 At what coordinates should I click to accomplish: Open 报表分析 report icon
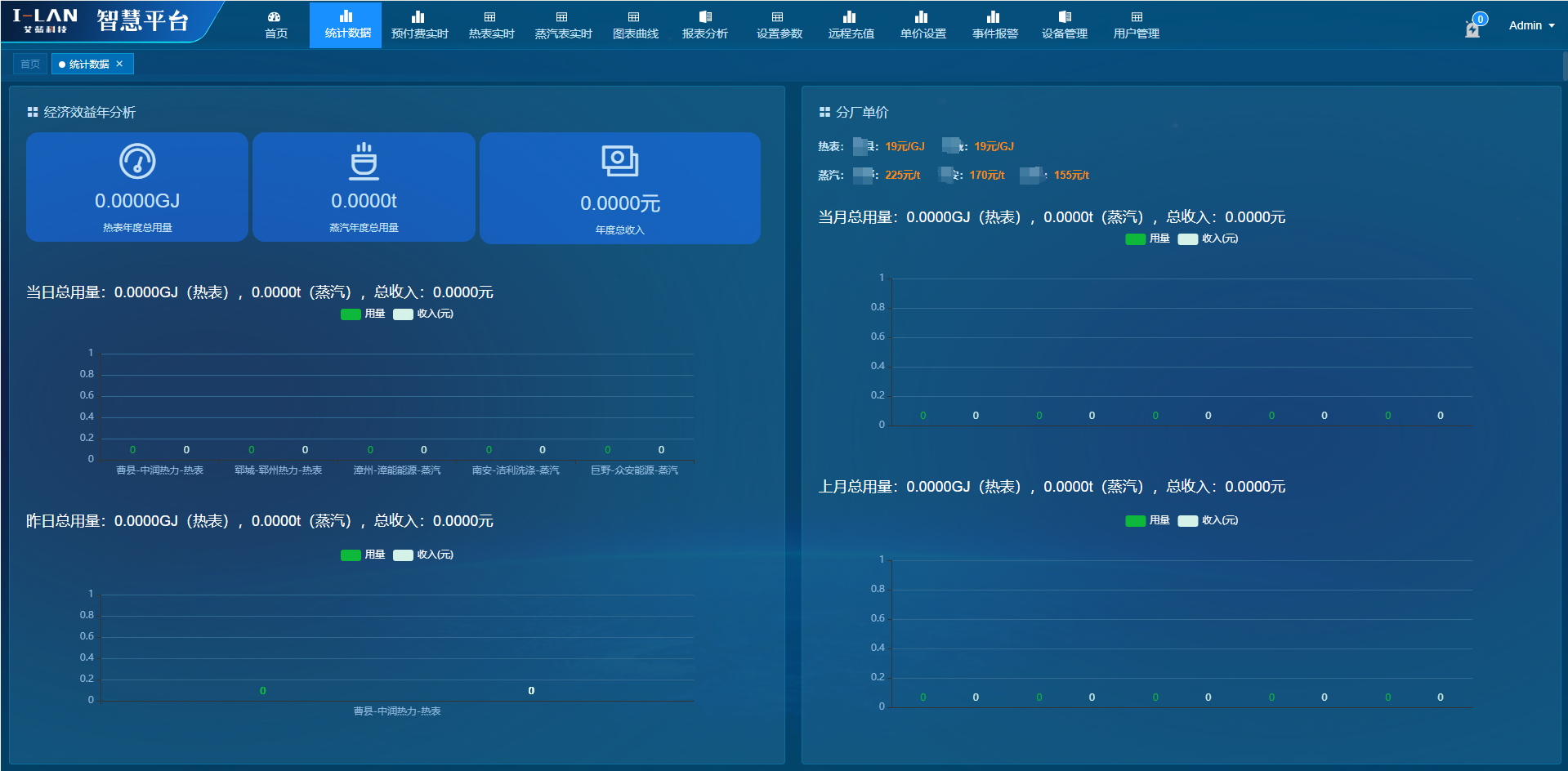(x=705, y=17)
